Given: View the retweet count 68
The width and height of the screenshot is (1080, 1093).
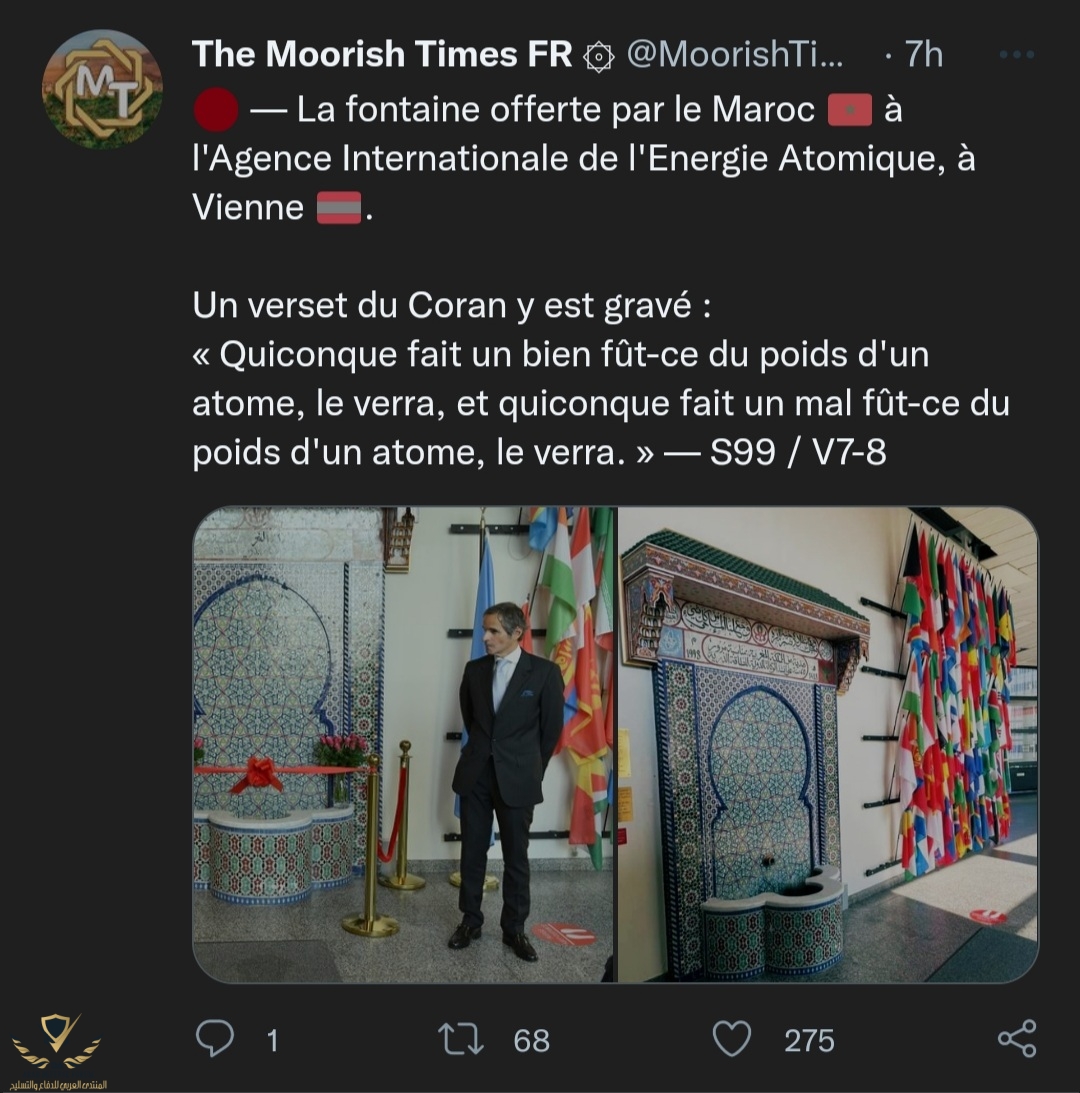Looking at the screenshot, I should [531, 1040].
